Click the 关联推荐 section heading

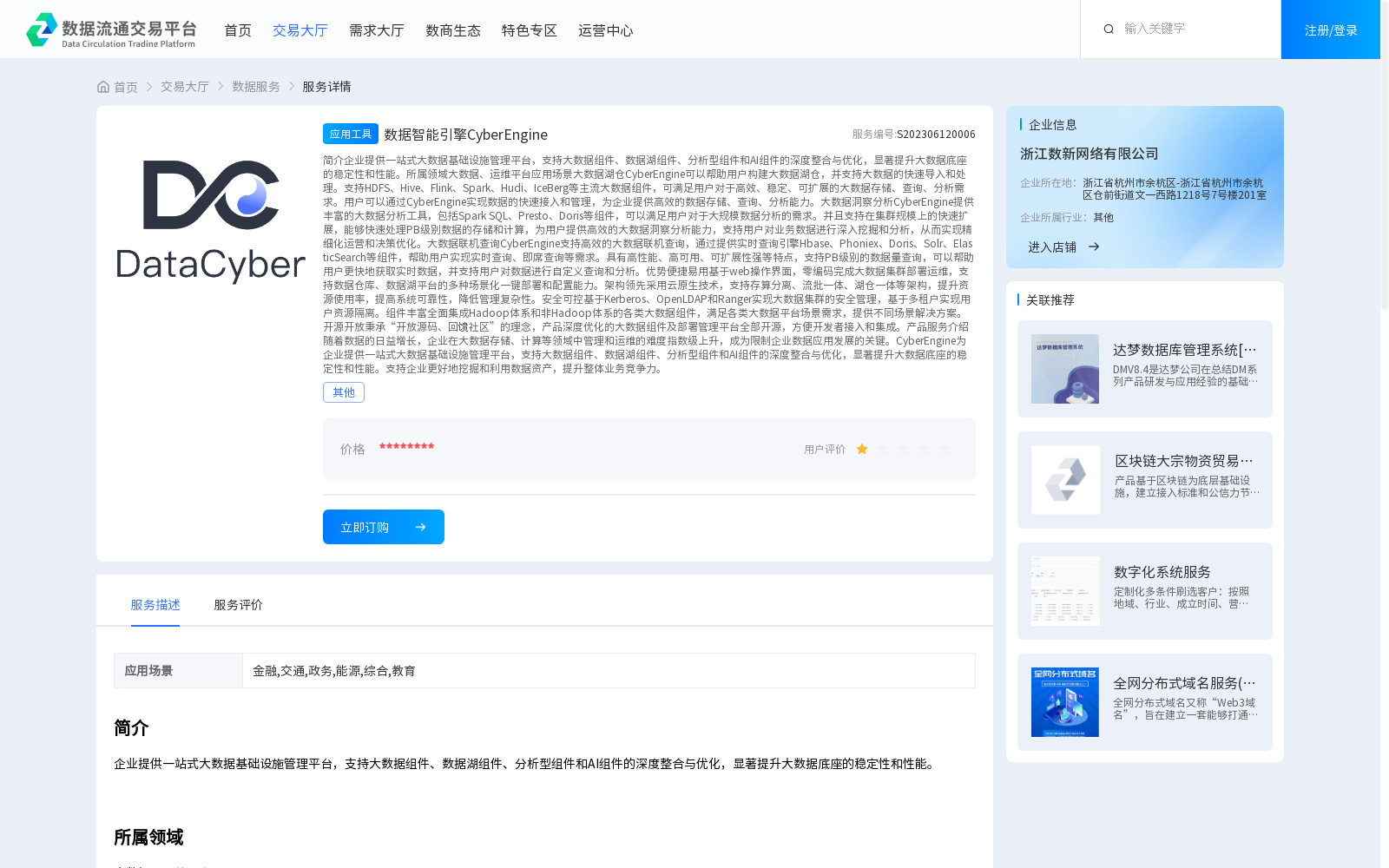[x=1050, y=300]
